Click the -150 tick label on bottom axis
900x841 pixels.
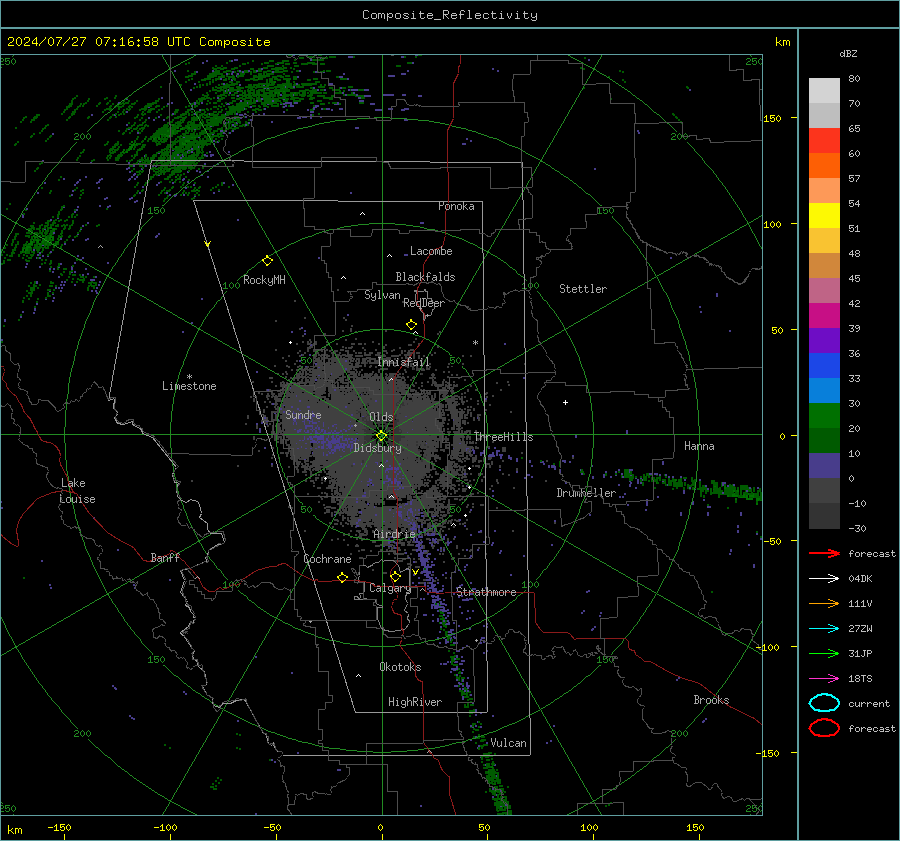(x=59, y=827)
